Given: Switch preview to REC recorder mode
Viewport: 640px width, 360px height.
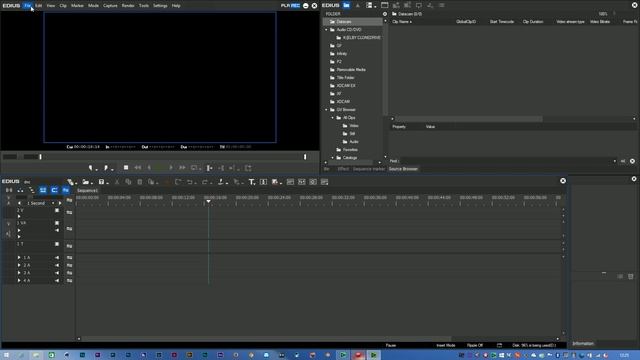Looking at the screenshot, I should 296,6.
